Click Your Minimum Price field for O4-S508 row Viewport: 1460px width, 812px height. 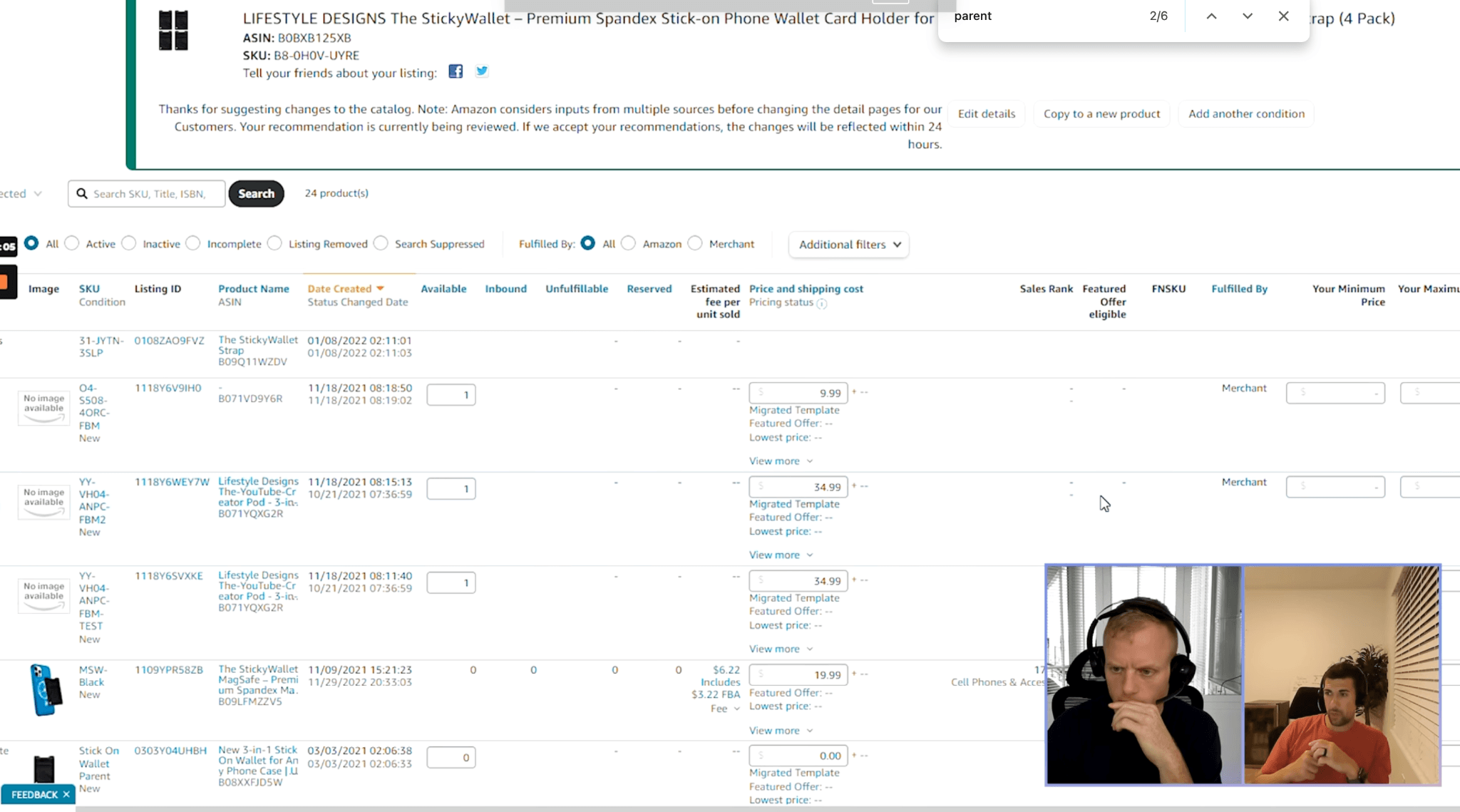click(x=1335, y=393)
